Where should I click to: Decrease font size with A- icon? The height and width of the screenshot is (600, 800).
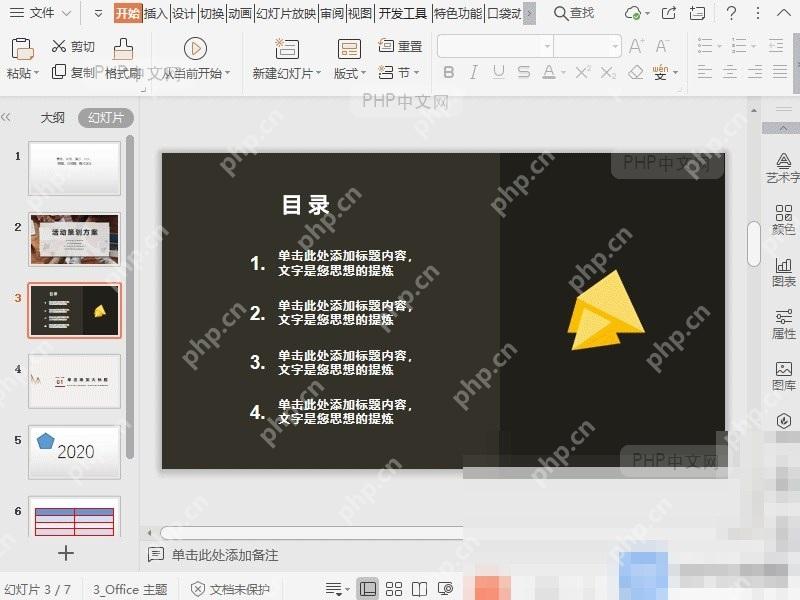[x=662, y=46]
